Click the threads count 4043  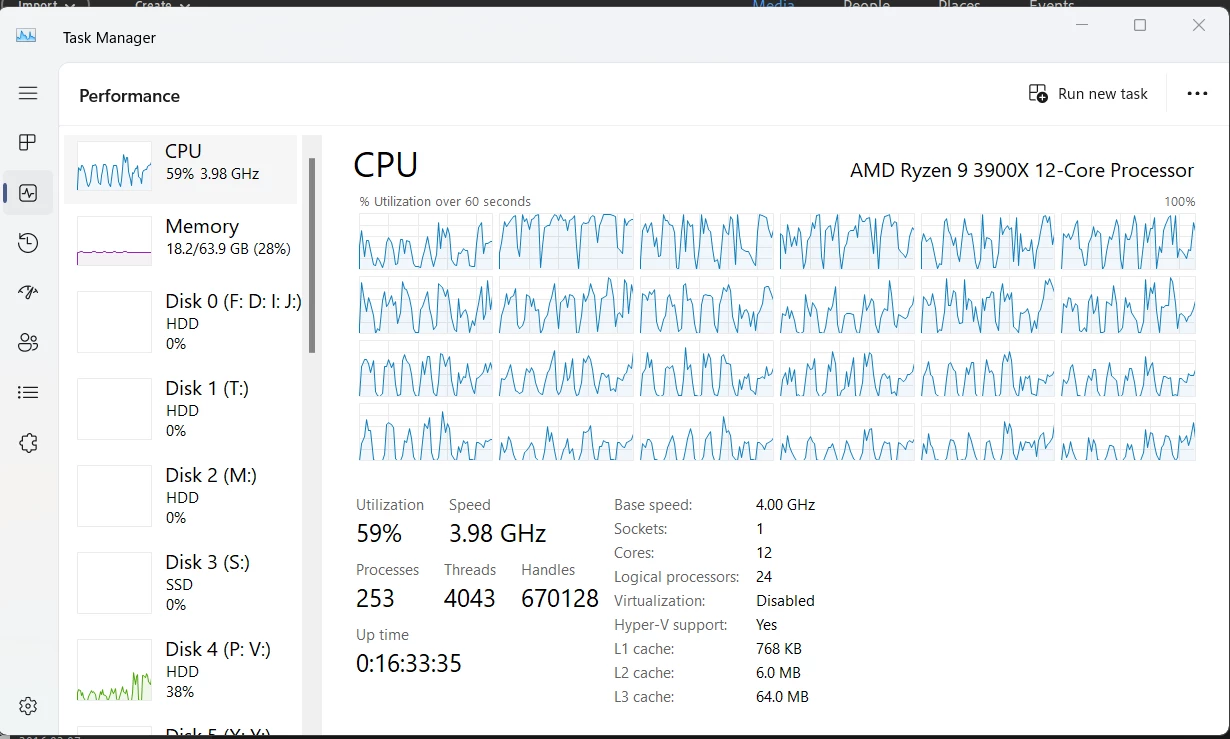point(470,599)
